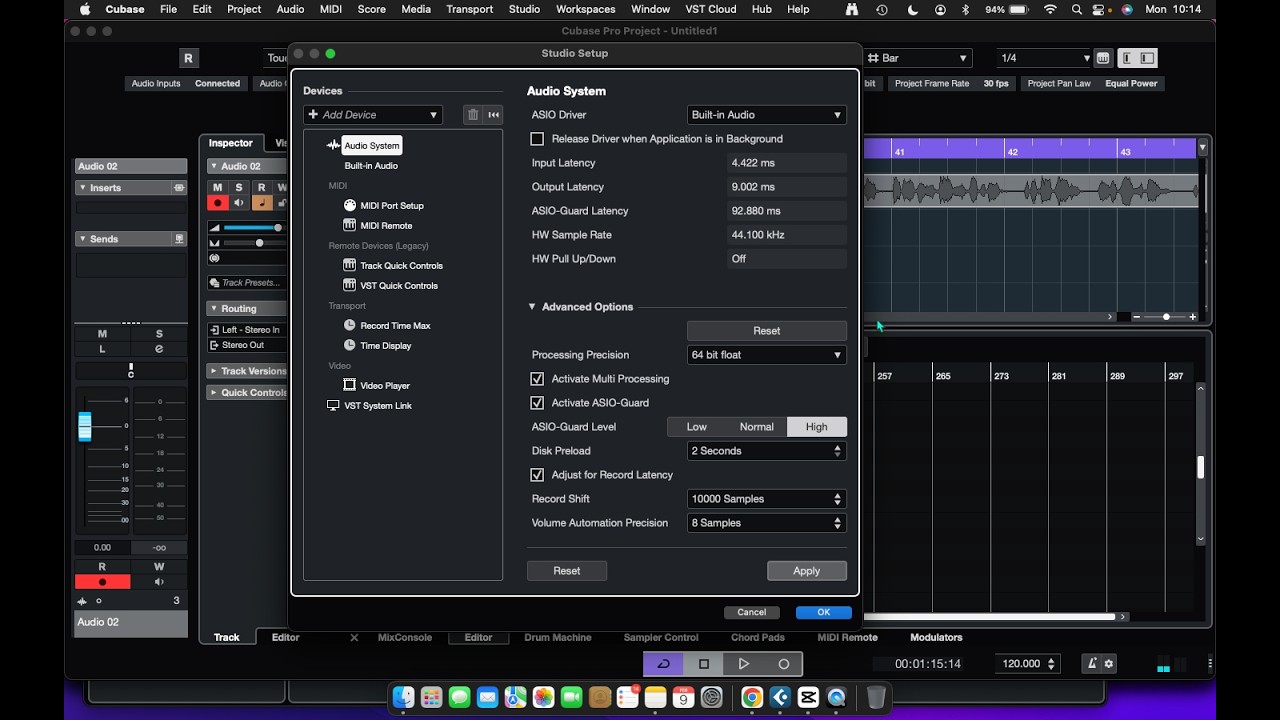Click the Video Player film icon

pyautogui.click(x=350, y=385)
